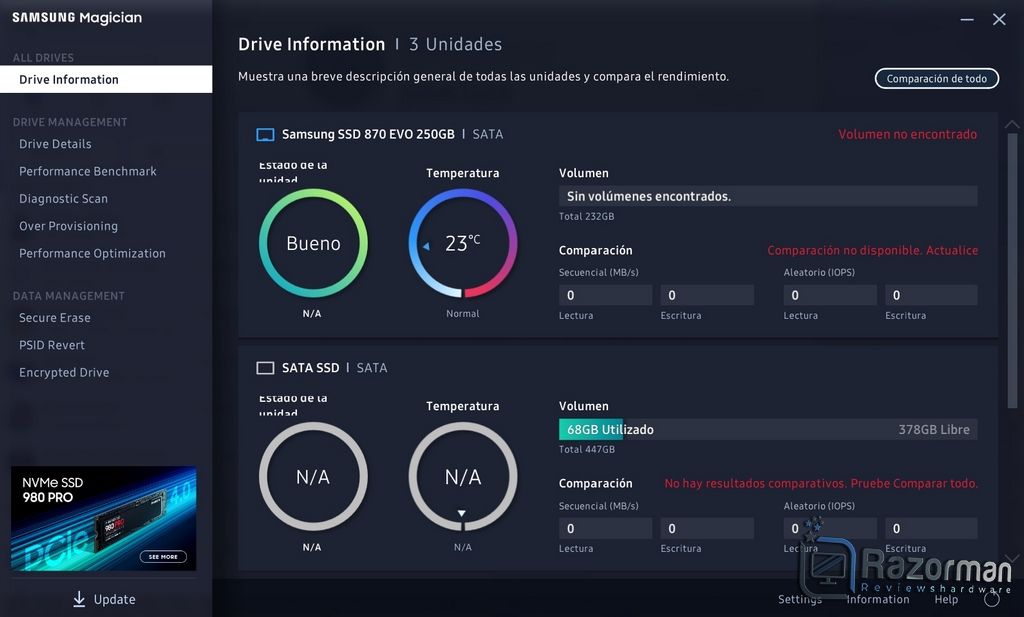1024x617 pixels.
Task: Open PSID Revert page
Action: (52, 345)
